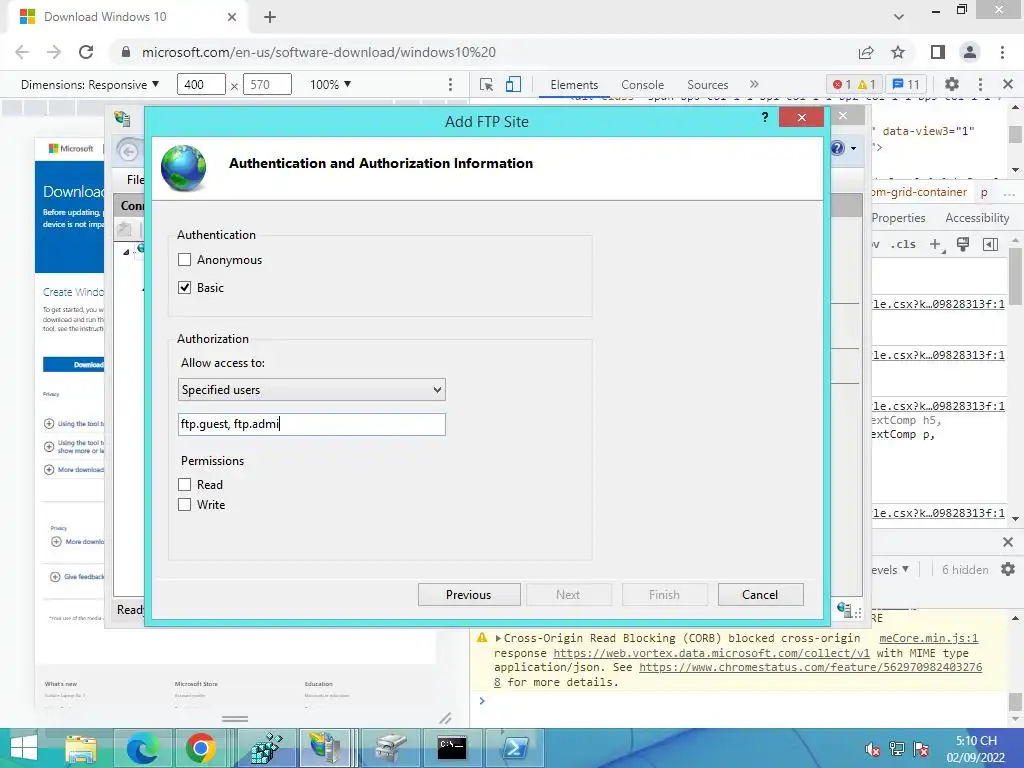This screenshot has width=1024, height=768.
Task: Open DevTools settings gear
Action: pyautogui.click(x=952, y=84)
